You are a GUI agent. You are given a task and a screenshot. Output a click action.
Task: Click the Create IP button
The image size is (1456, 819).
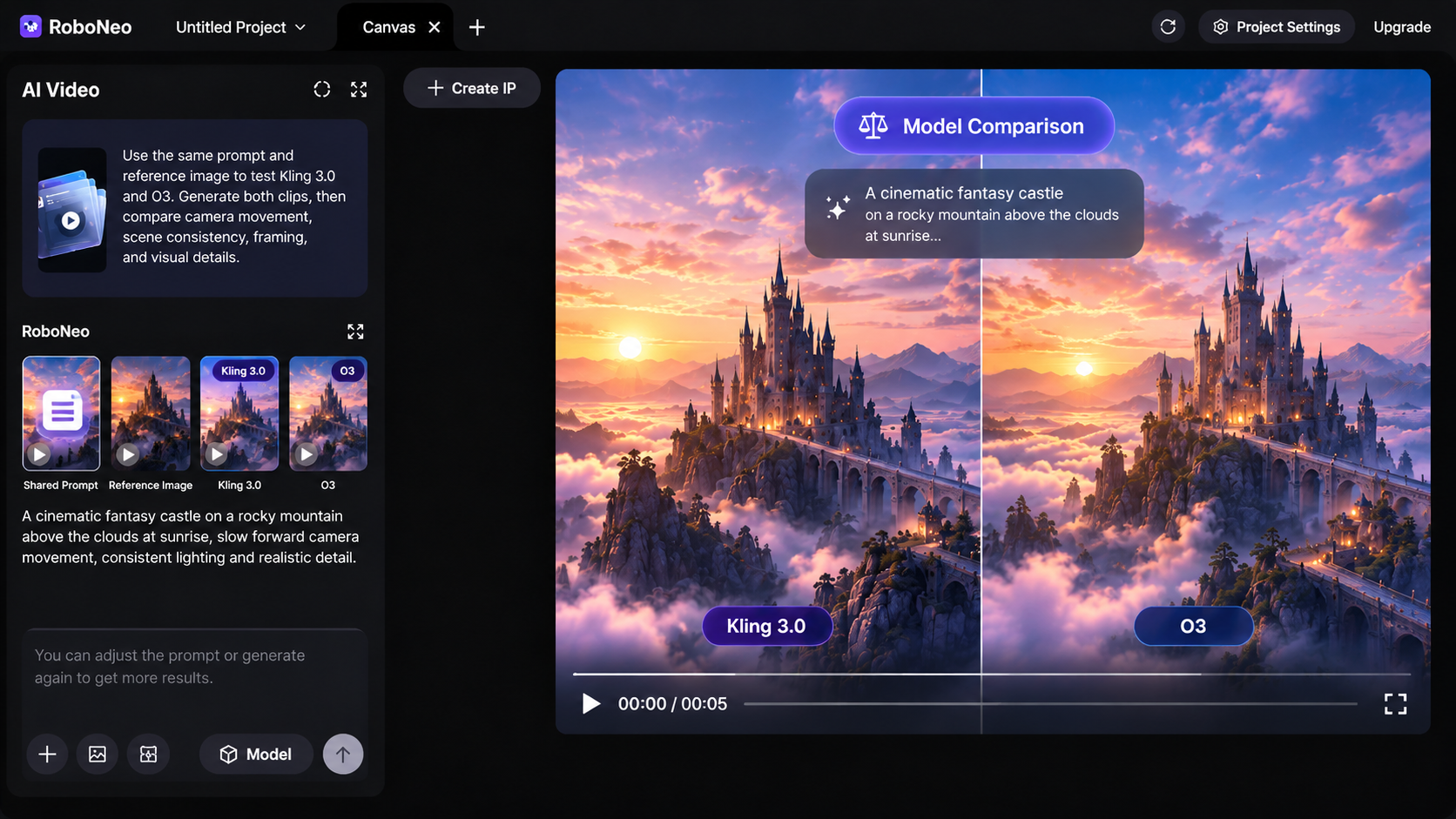click(472, 89)
